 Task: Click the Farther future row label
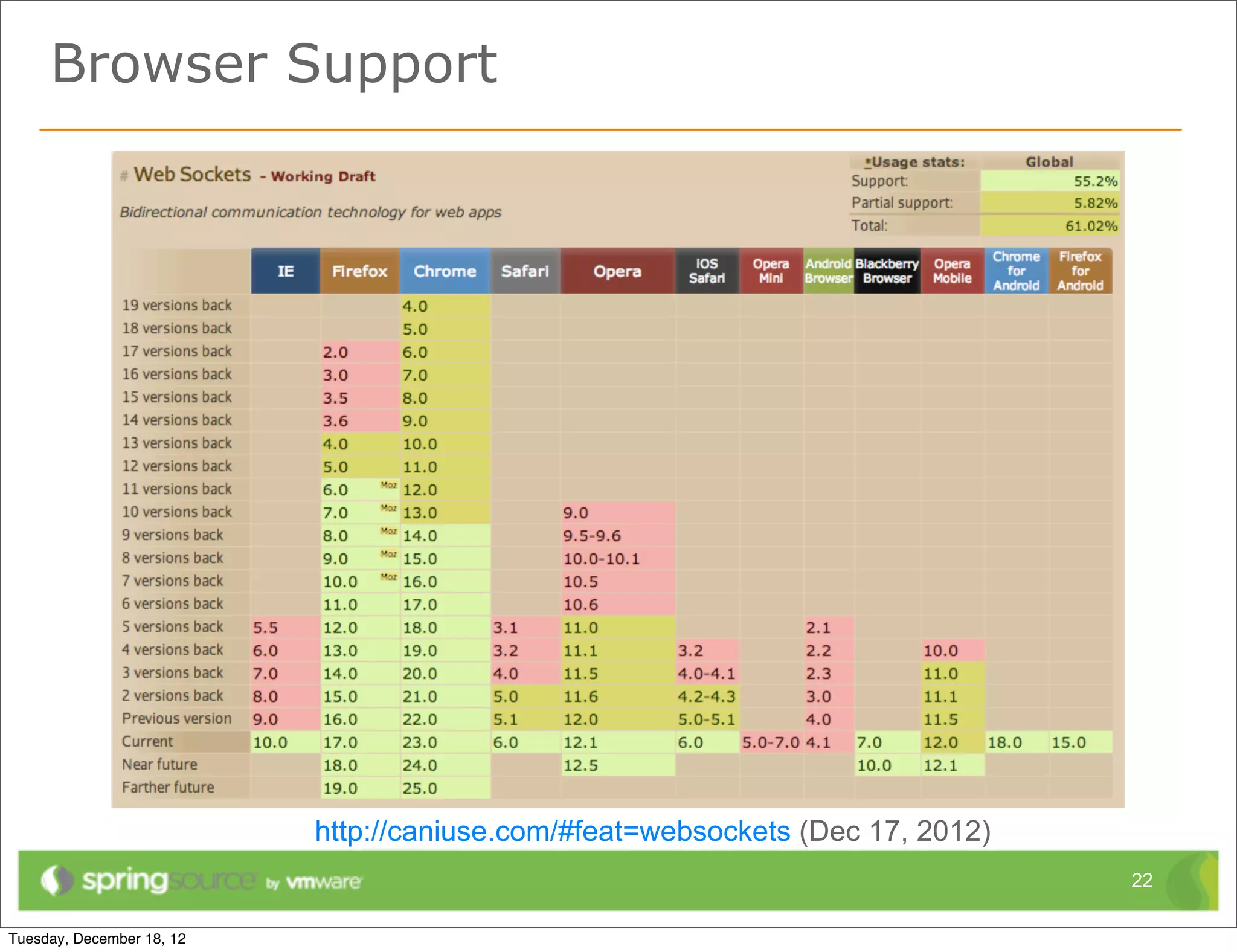[168, 788]
